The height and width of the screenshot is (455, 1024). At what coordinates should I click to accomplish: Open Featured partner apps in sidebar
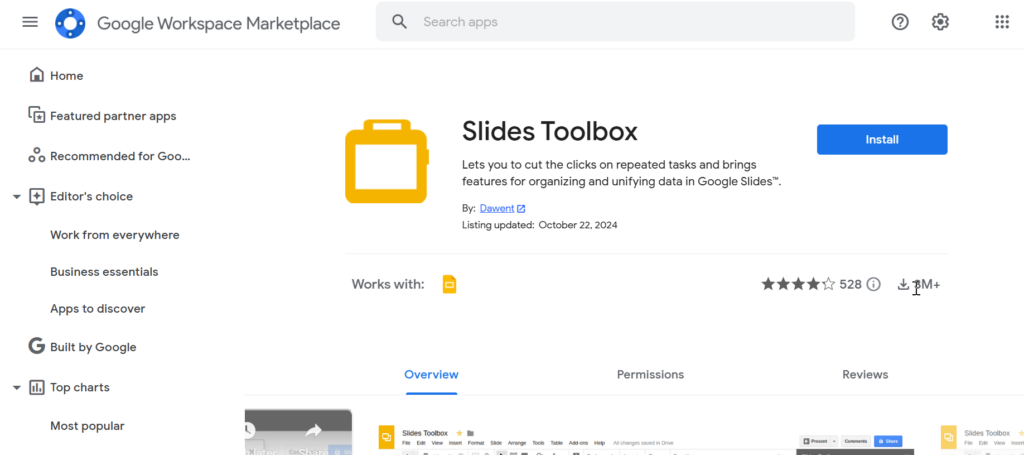(x=112, y=116)
